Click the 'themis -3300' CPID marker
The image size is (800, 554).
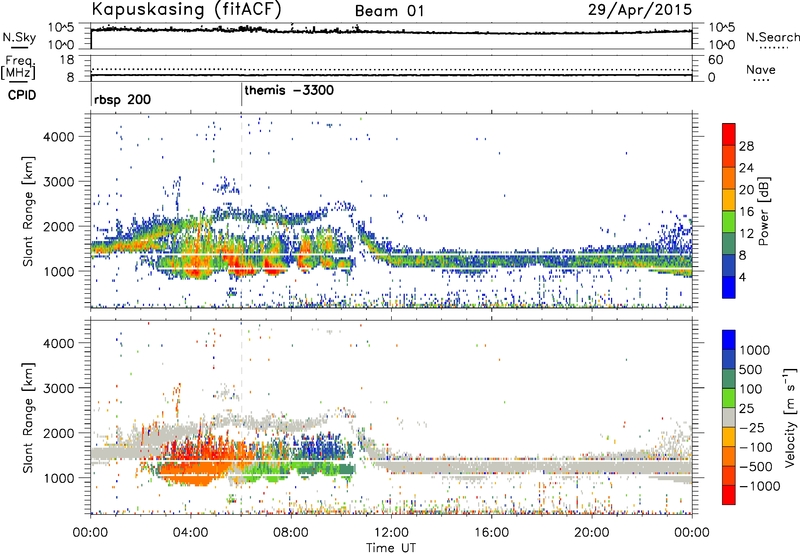(289, 90)
